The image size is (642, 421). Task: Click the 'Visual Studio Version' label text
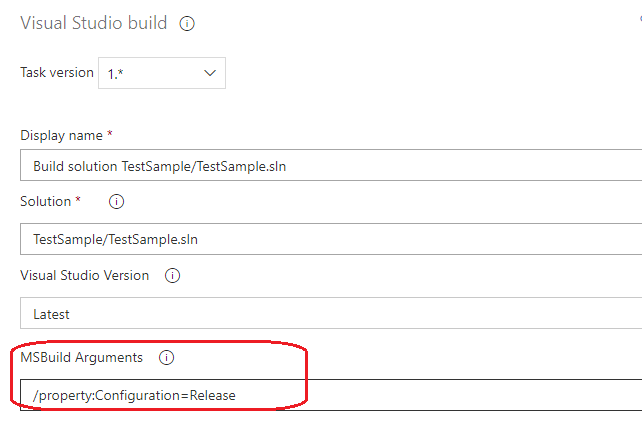tap(85, 276)
